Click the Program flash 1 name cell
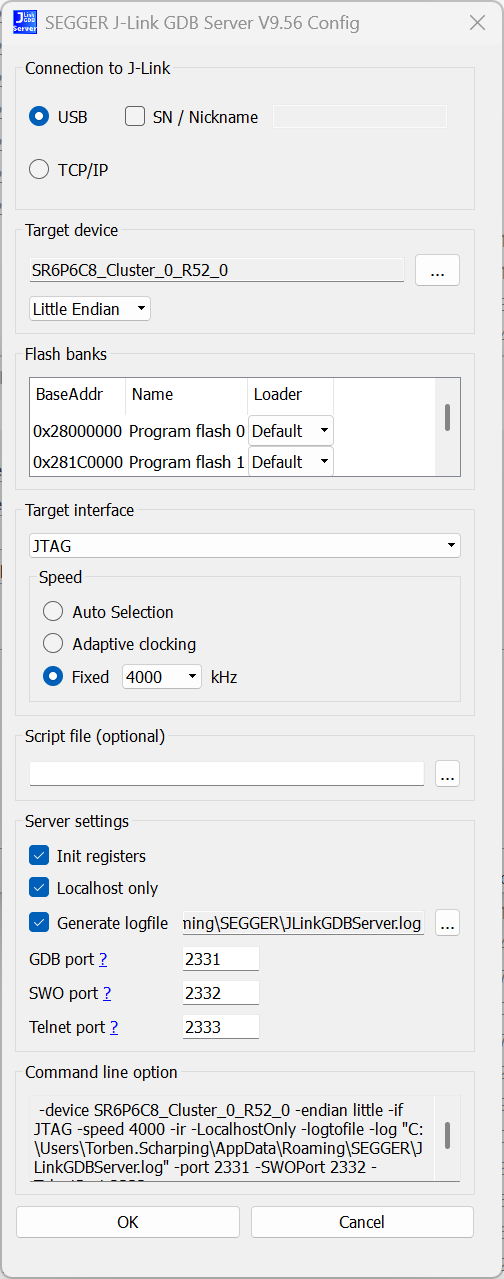Image resolution: width=504 pixels, height=1279 pixels. tap(187, 462)
